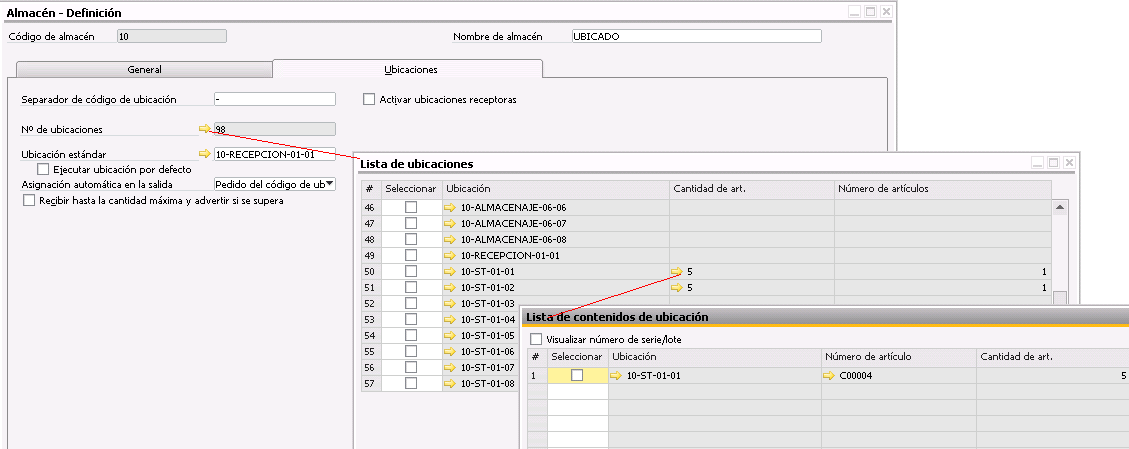This screenshot has width=1129, height=449.
Task: Click Ubicación header in contents list
Action: (715, 357)
